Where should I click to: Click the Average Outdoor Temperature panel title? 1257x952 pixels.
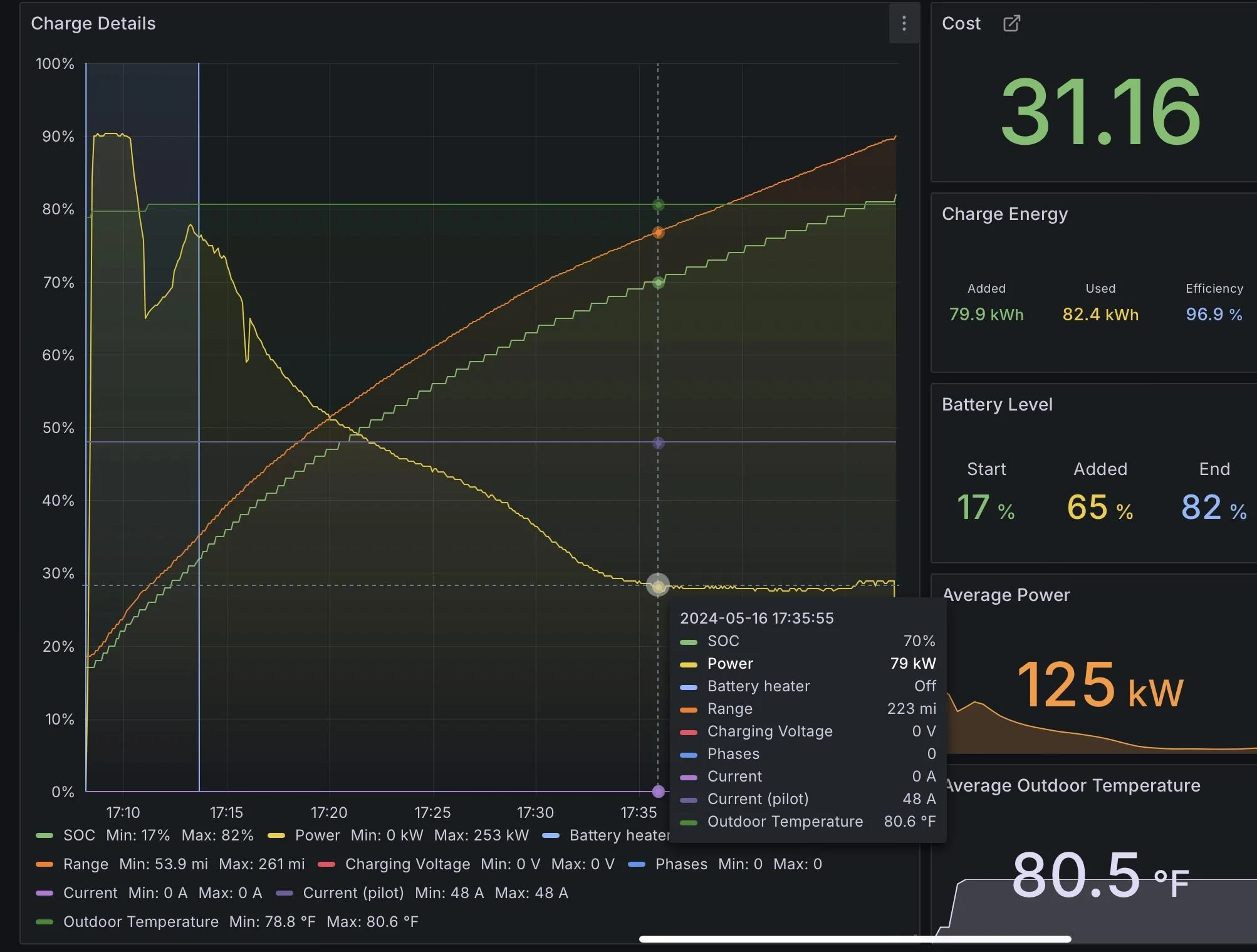pos(1072,786)
